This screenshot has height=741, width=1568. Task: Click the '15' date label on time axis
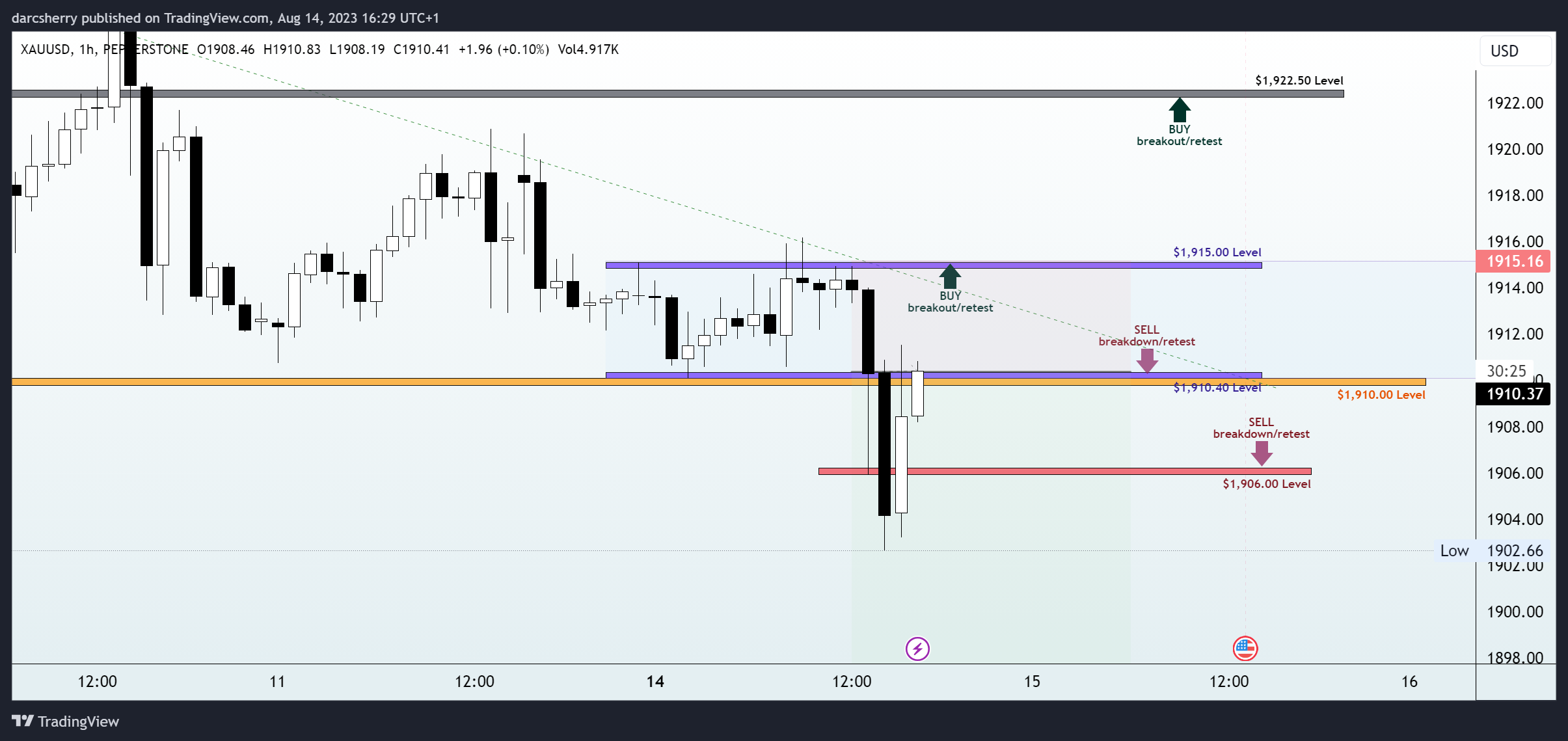click(1032, 681)
